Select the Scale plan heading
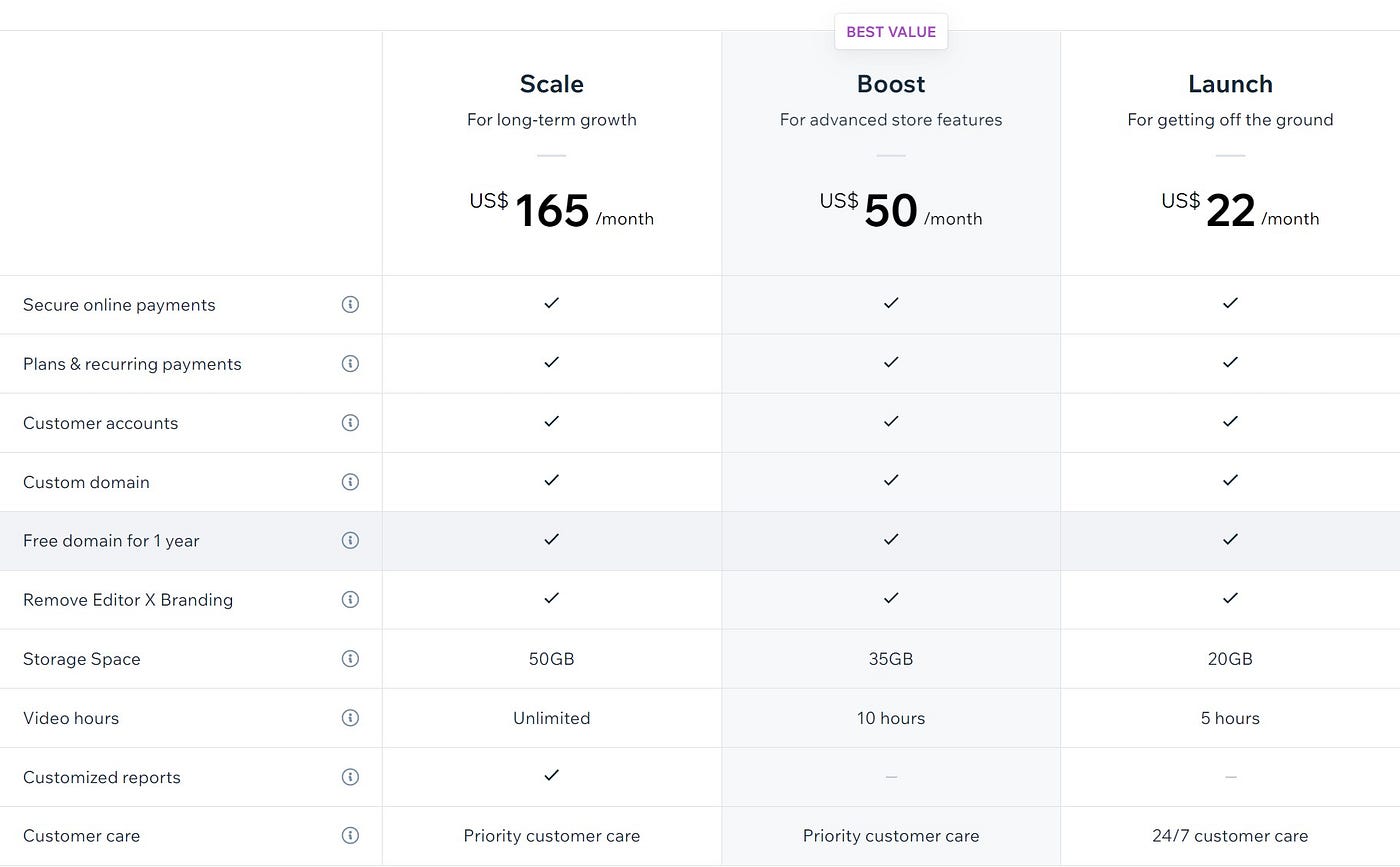This screenshot has height=867, width=1400. coord(552,84)
